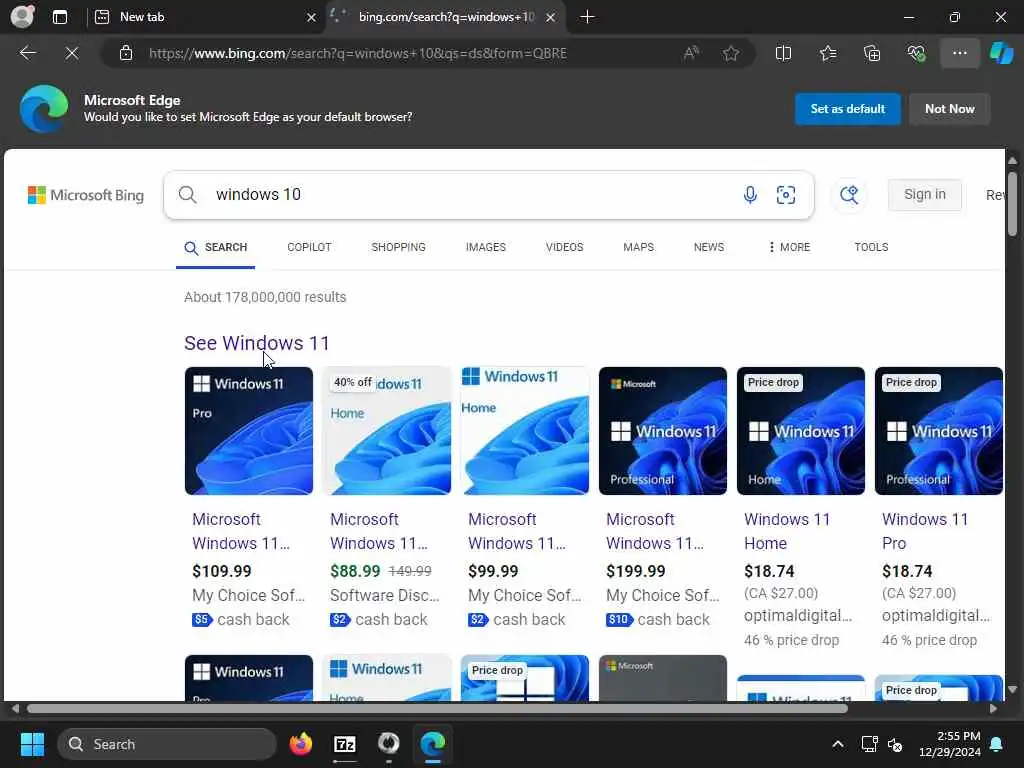This screenshot has height=768, width=1024.
Task: Click the Bing deep search icon
Action: [849, 195]
